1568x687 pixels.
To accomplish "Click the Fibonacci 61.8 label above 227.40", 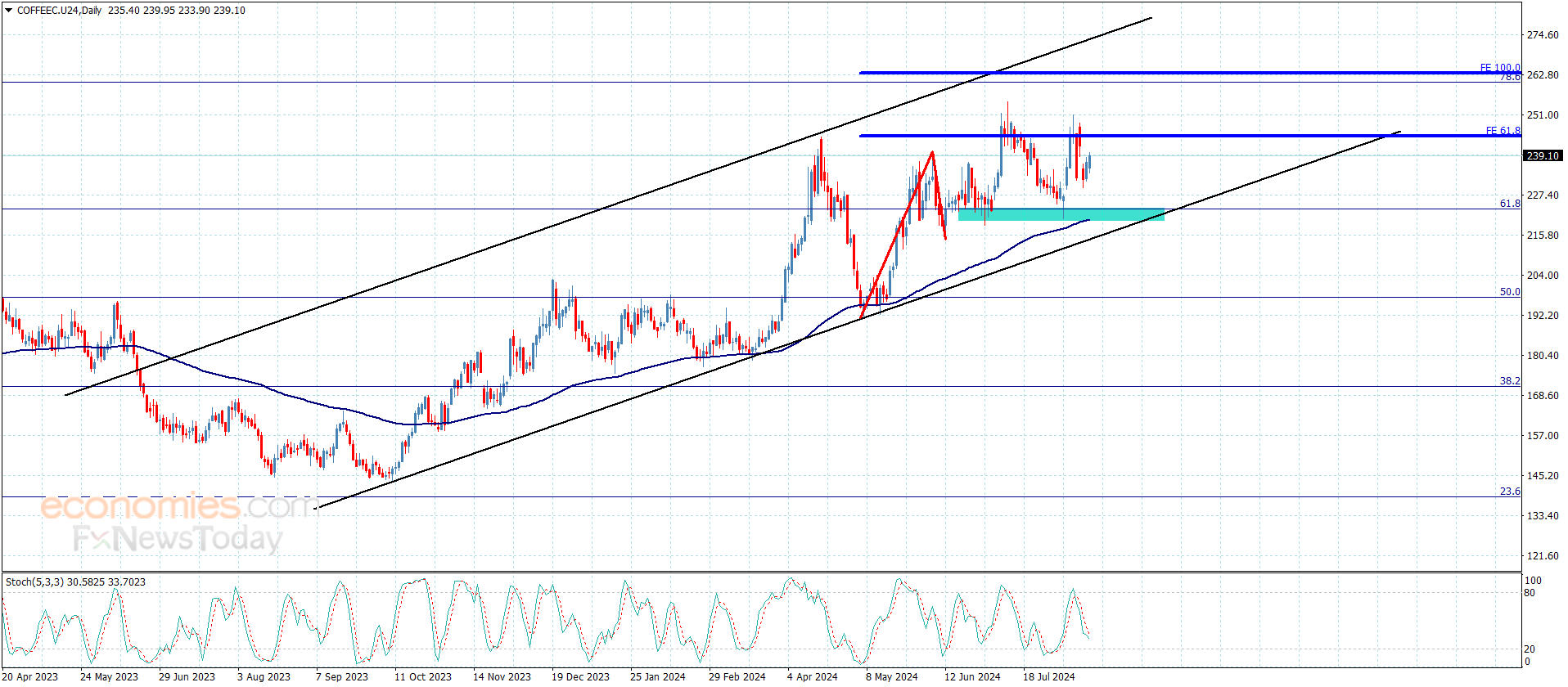I will [x=1510, y=204].
